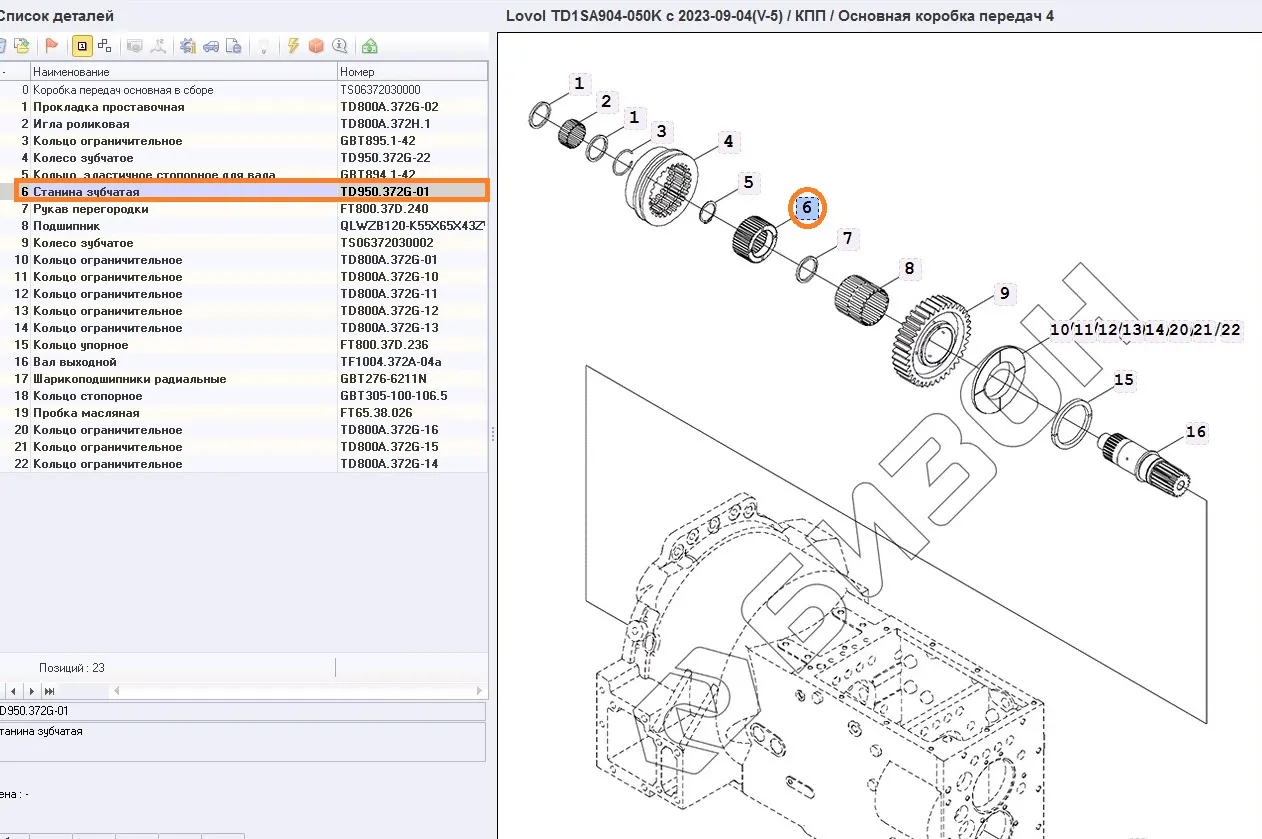Click the green money house icon
The image size is (1262, 839).
pyautogui.click(x=370, y=46)
